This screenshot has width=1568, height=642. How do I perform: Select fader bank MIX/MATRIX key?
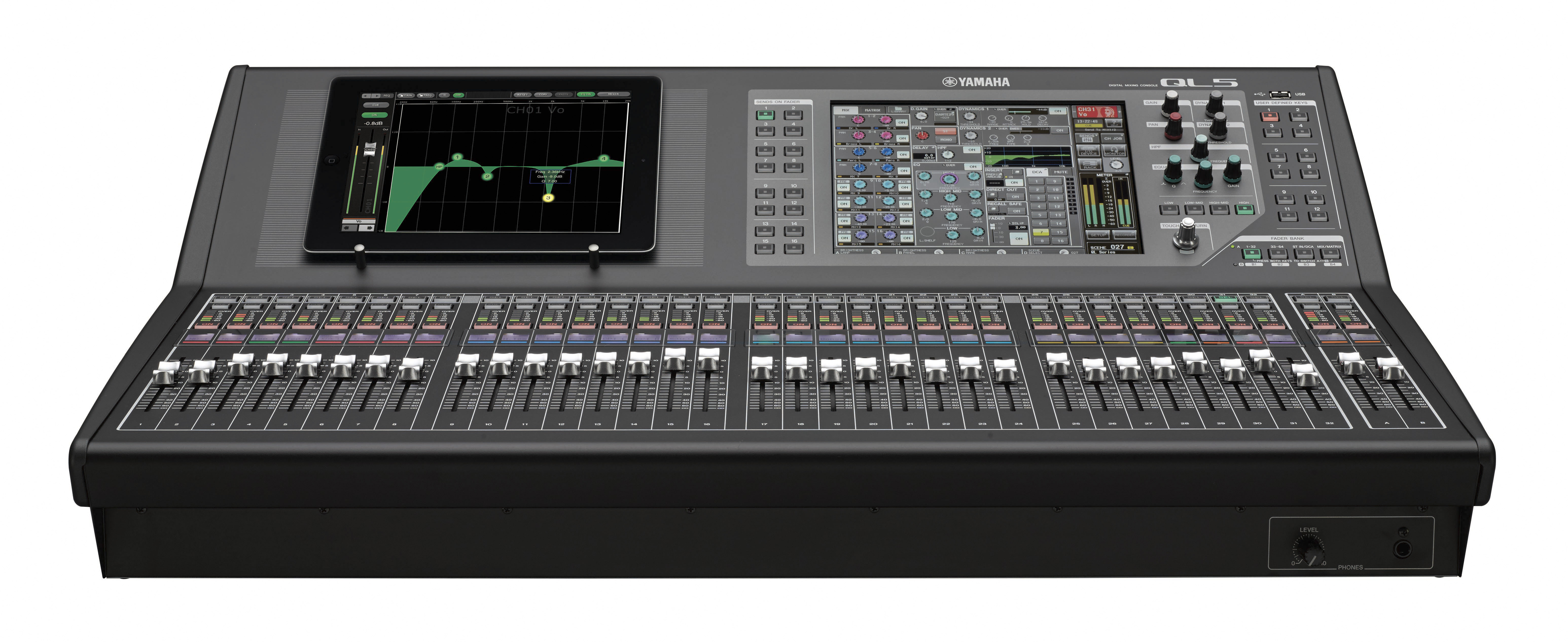(1331, 254)
